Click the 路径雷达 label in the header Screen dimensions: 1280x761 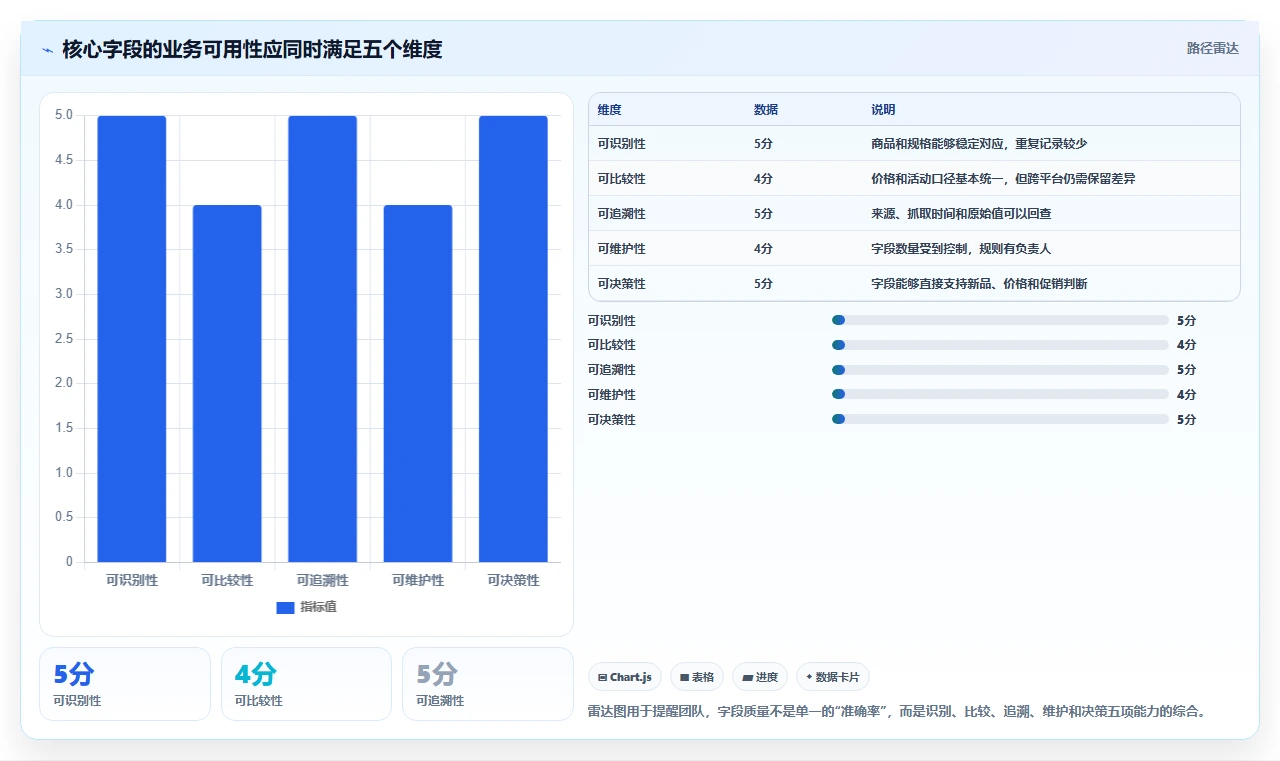click(x=1212, y=48)
